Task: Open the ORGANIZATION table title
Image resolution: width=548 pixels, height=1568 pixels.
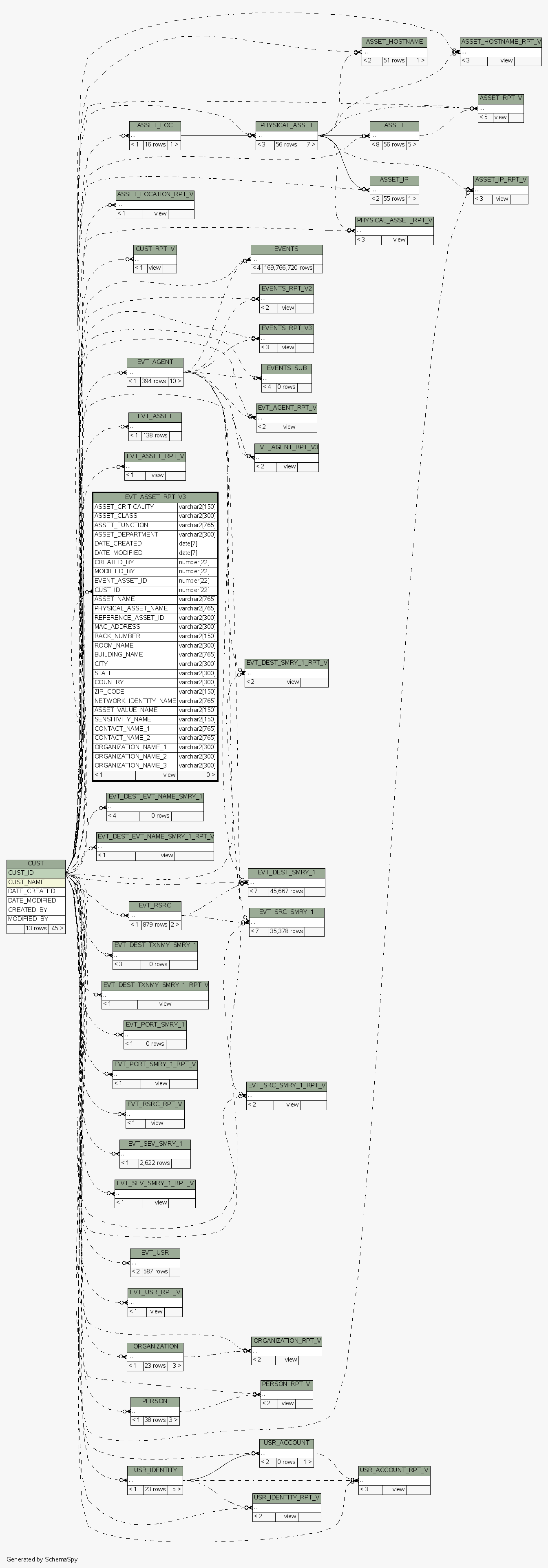Action: [x=156, y=1346]
